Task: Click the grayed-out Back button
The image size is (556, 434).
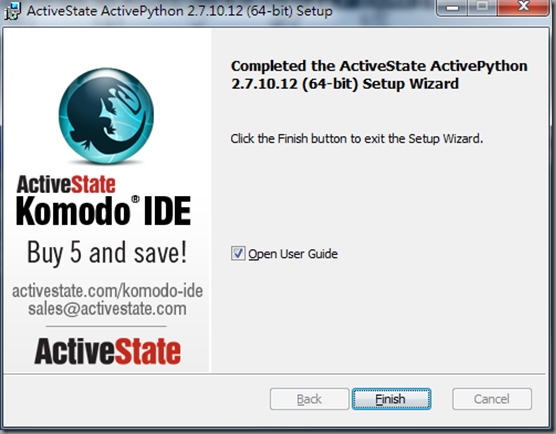Action: coord(309,399)
